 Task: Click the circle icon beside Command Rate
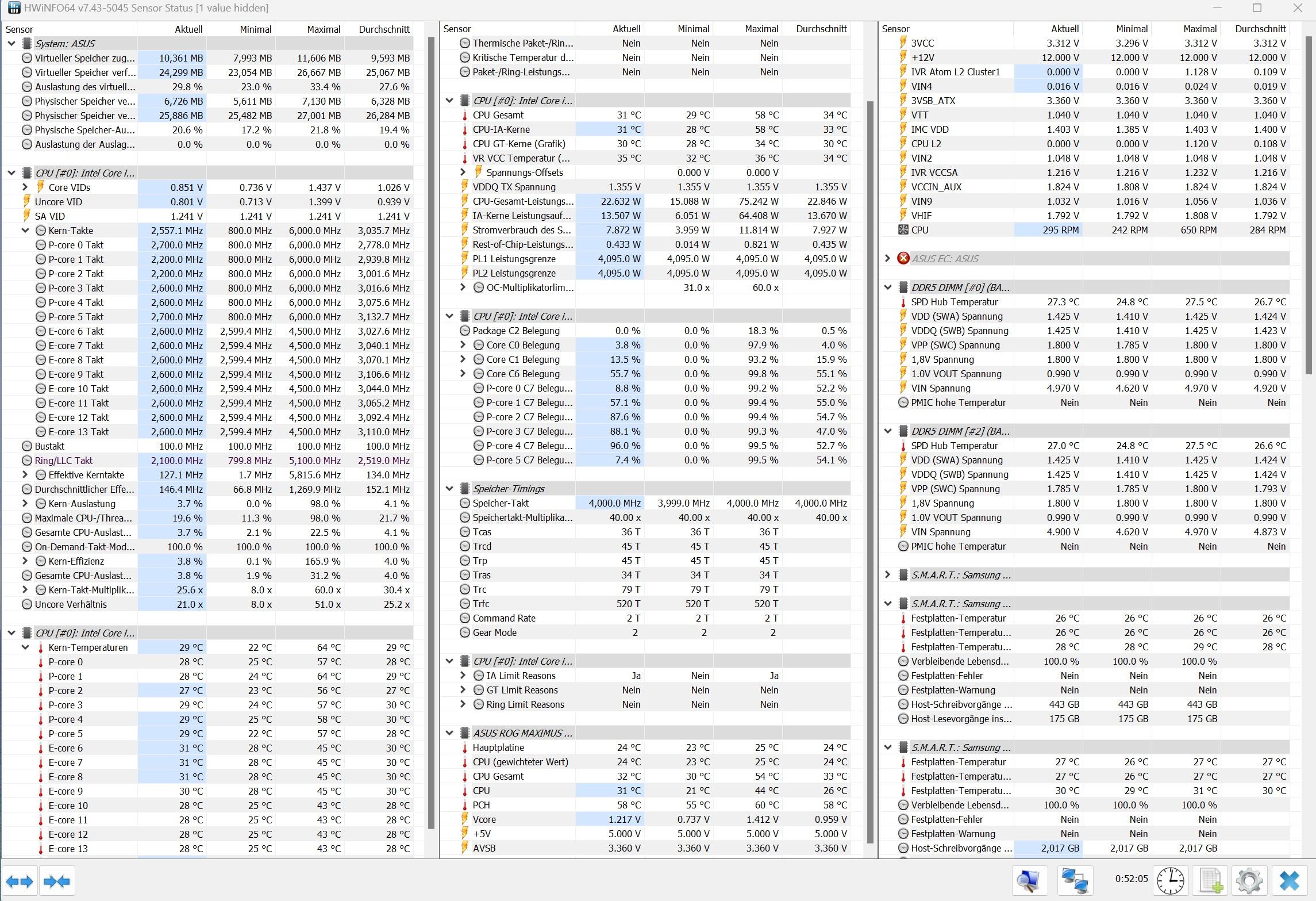tap(465, 618)
